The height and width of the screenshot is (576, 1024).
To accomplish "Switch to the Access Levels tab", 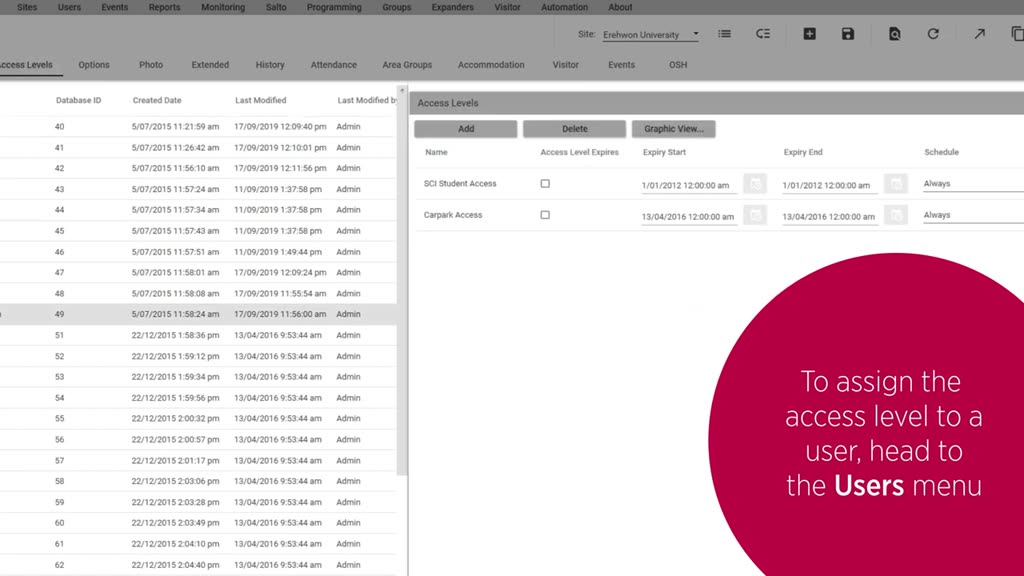I will [x=26, y=65].
